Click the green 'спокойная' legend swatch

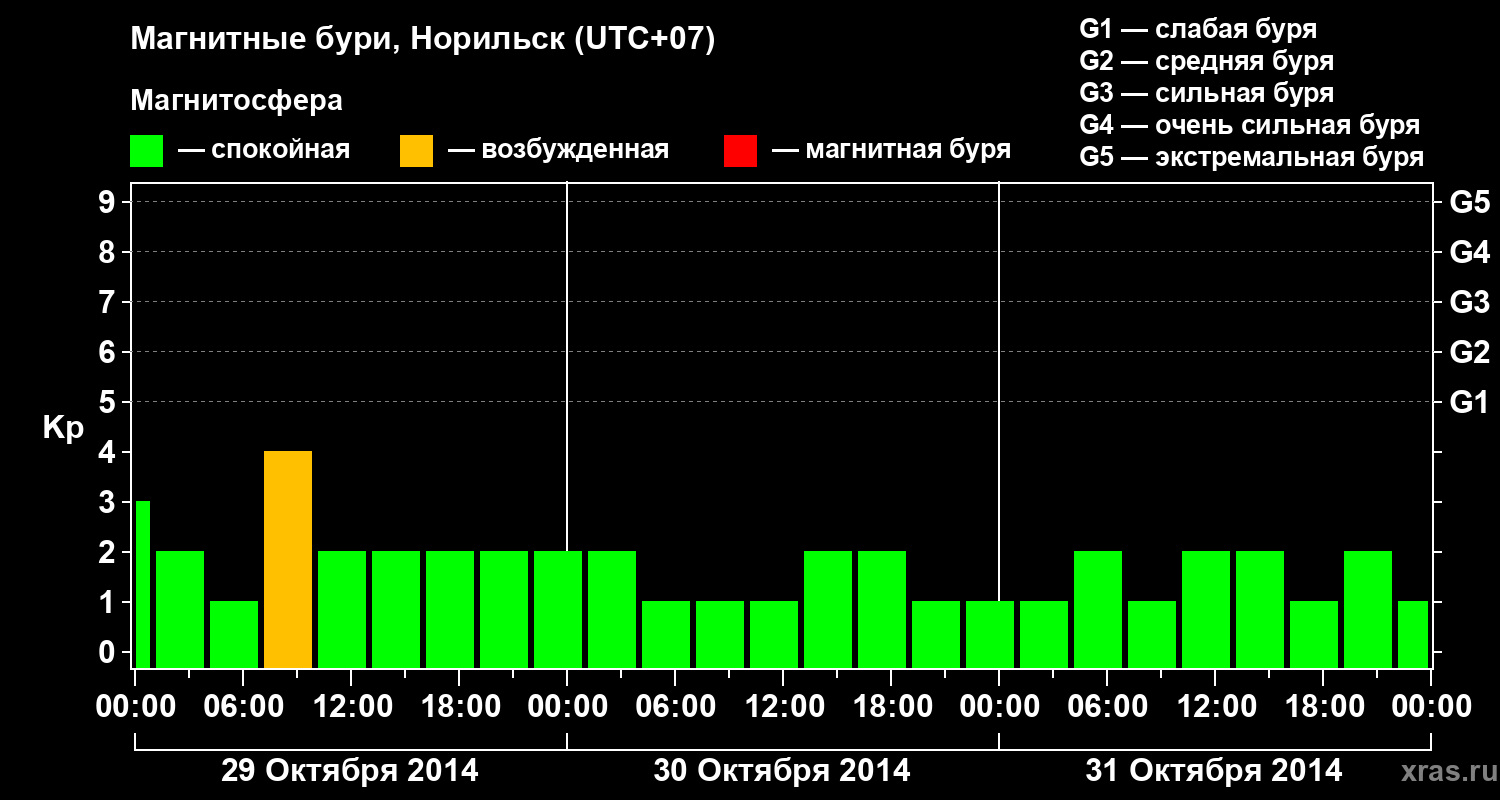pos(146,151)
